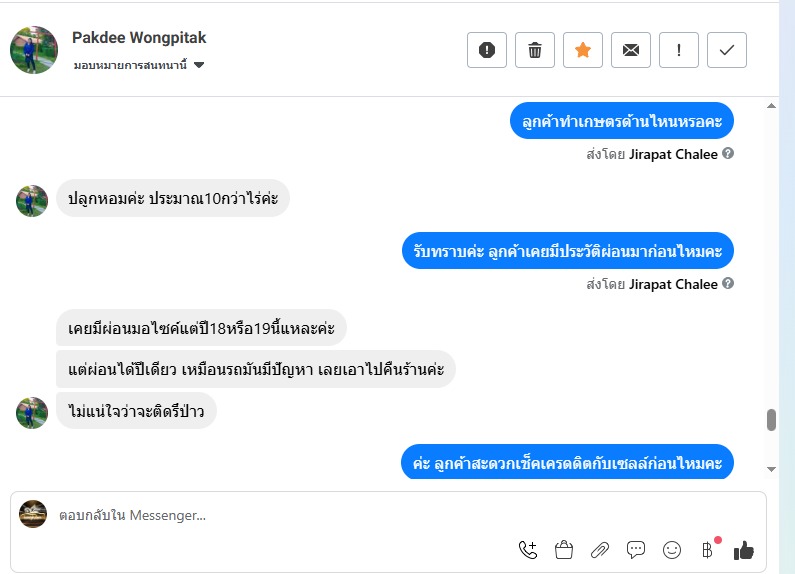This screenshot has width=795, height=574.
Task: Click help icon beside first Jirapat Chalee
Action: tap(728, 154)
